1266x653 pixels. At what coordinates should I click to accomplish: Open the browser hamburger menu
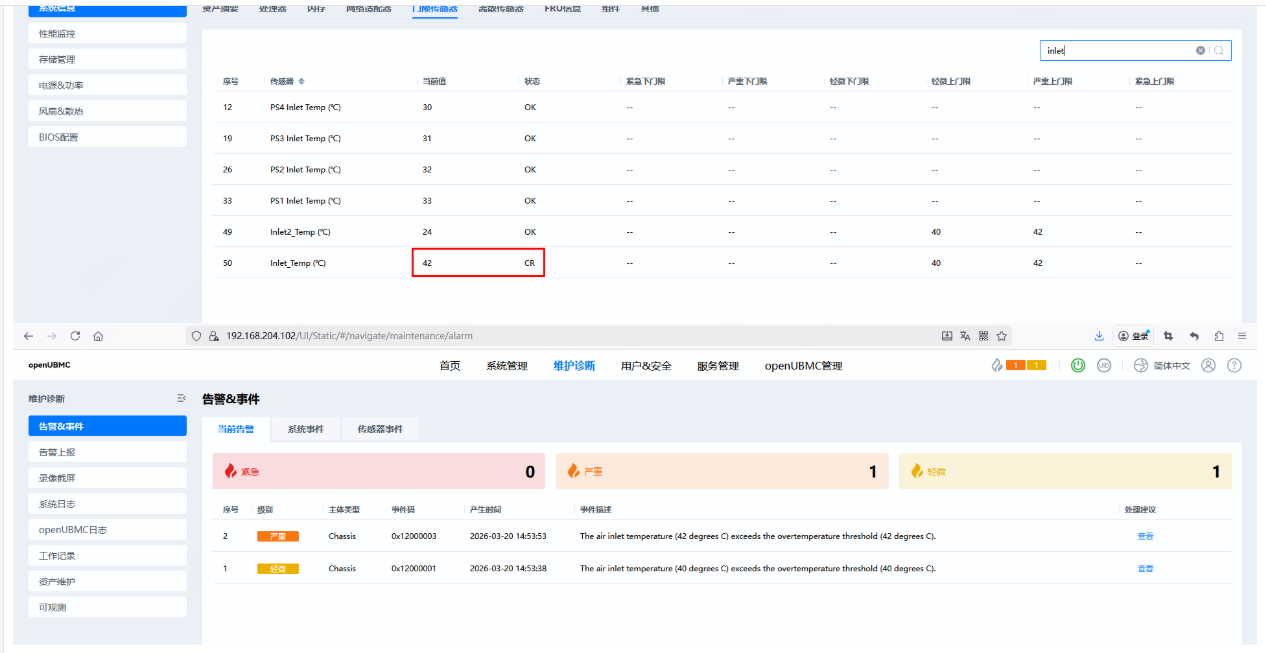click(1242, 336)
